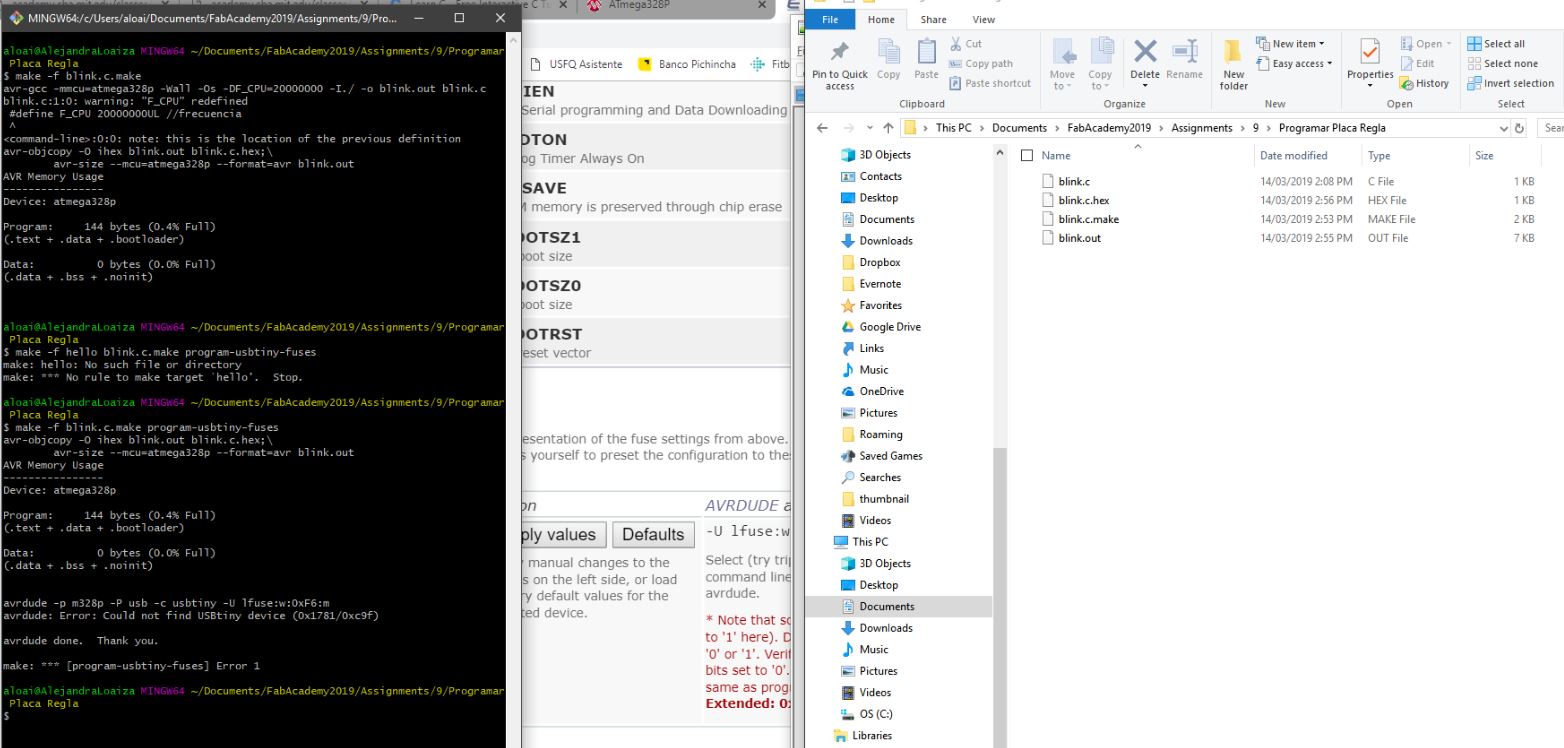Click the Explorer forward arrow

pos(849,128)
